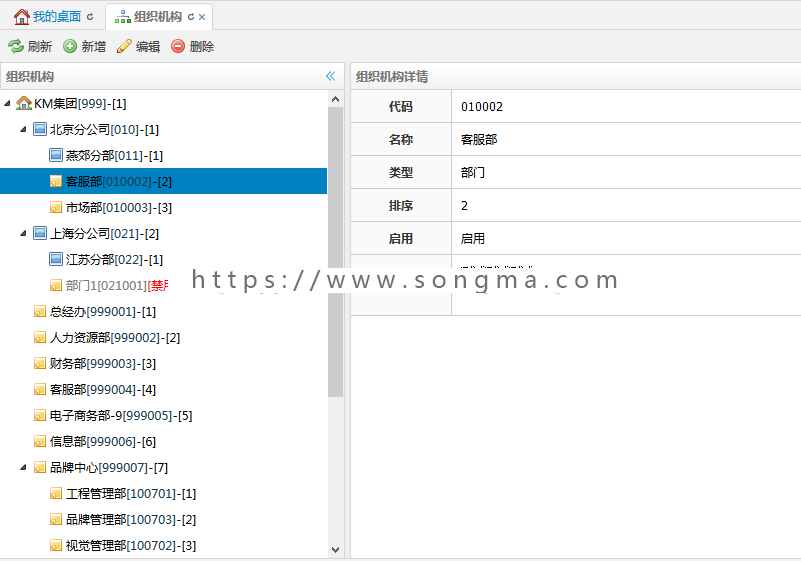The height and width of the screenshot is (561, 801).
Task: Click the home icon of 我的桌面 tab
Action: (x=21, y=17)
